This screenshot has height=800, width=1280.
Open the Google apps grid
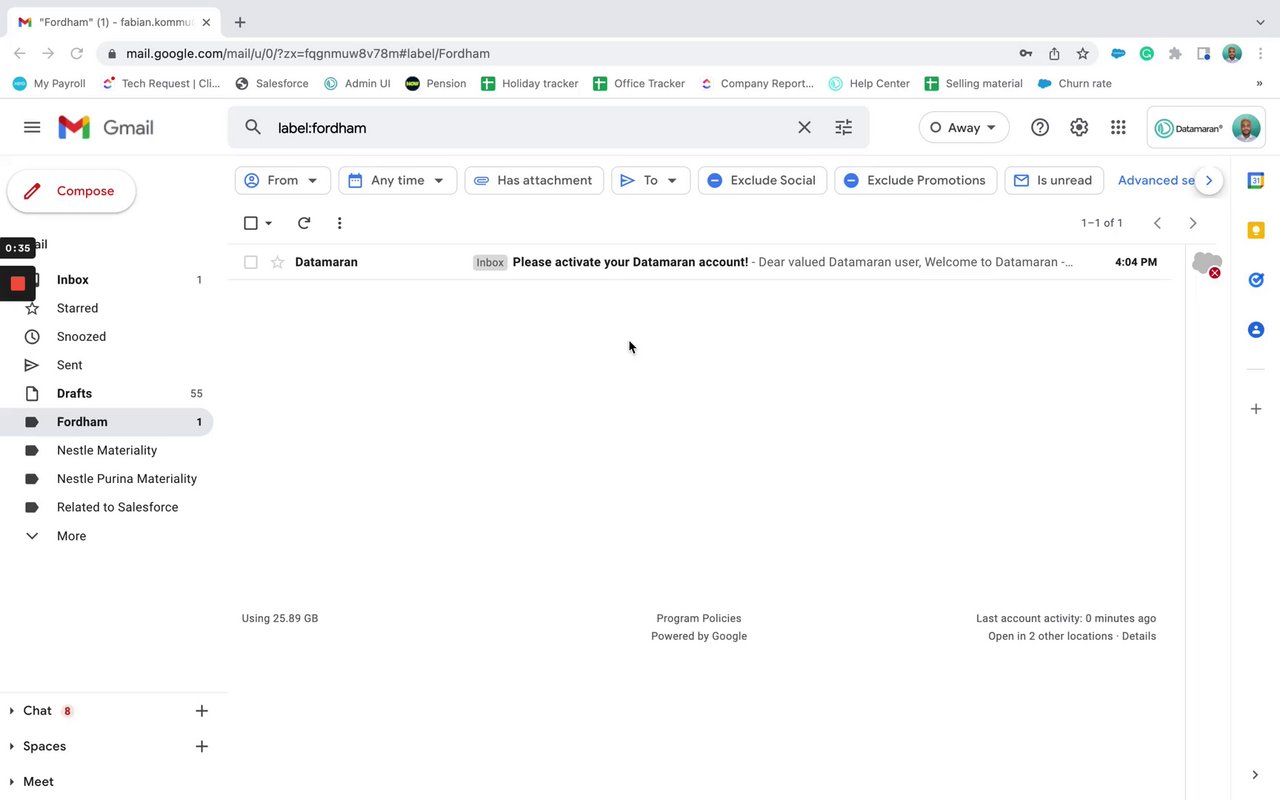point(1118,127)
